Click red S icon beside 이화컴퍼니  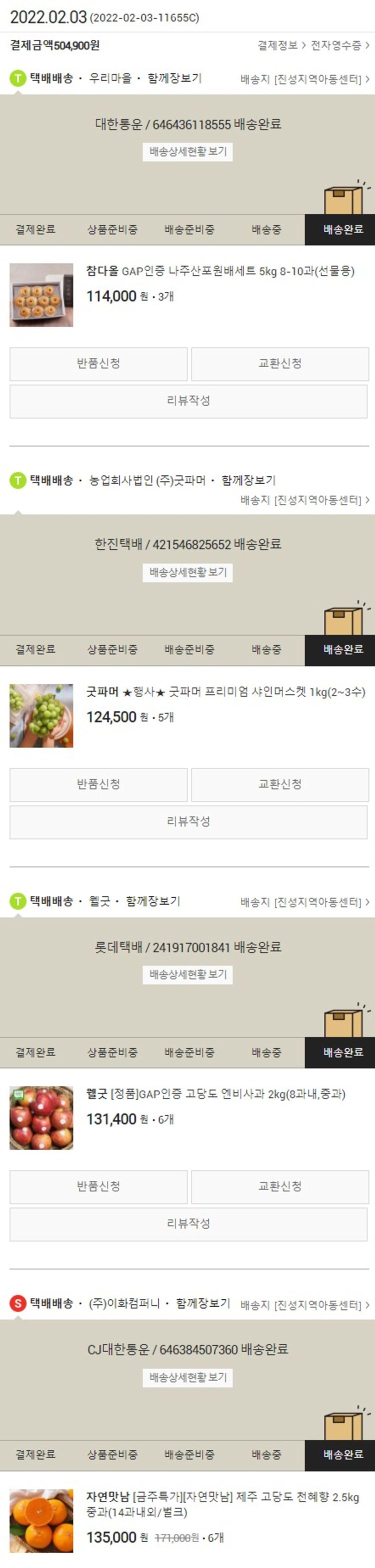pyautogui.click(x=17, y=1303)
